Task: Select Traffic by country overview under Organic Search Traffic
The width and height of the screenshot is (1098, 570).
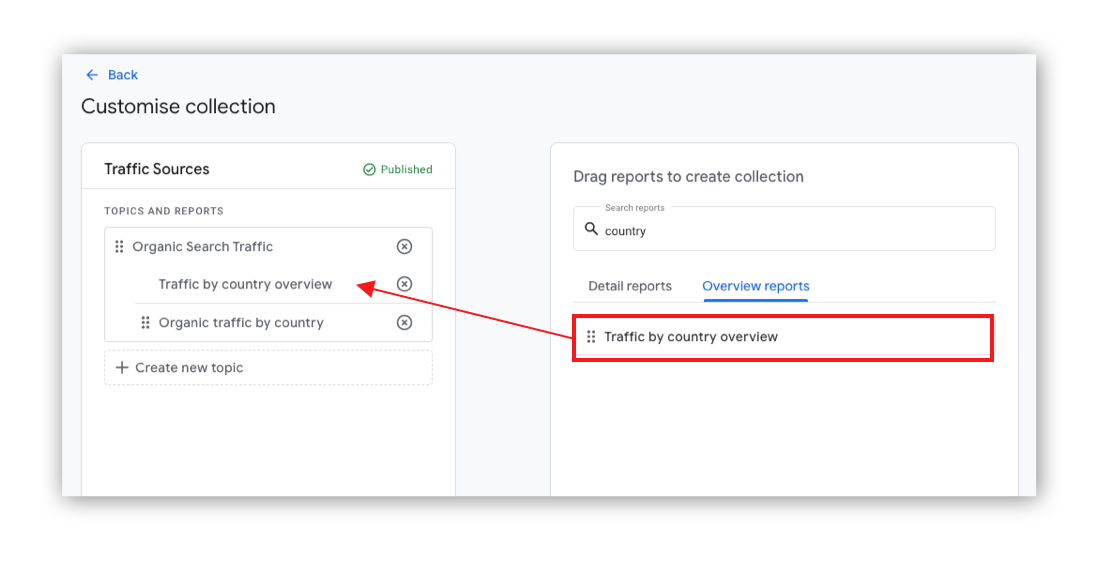Action: tap(245, 284)
